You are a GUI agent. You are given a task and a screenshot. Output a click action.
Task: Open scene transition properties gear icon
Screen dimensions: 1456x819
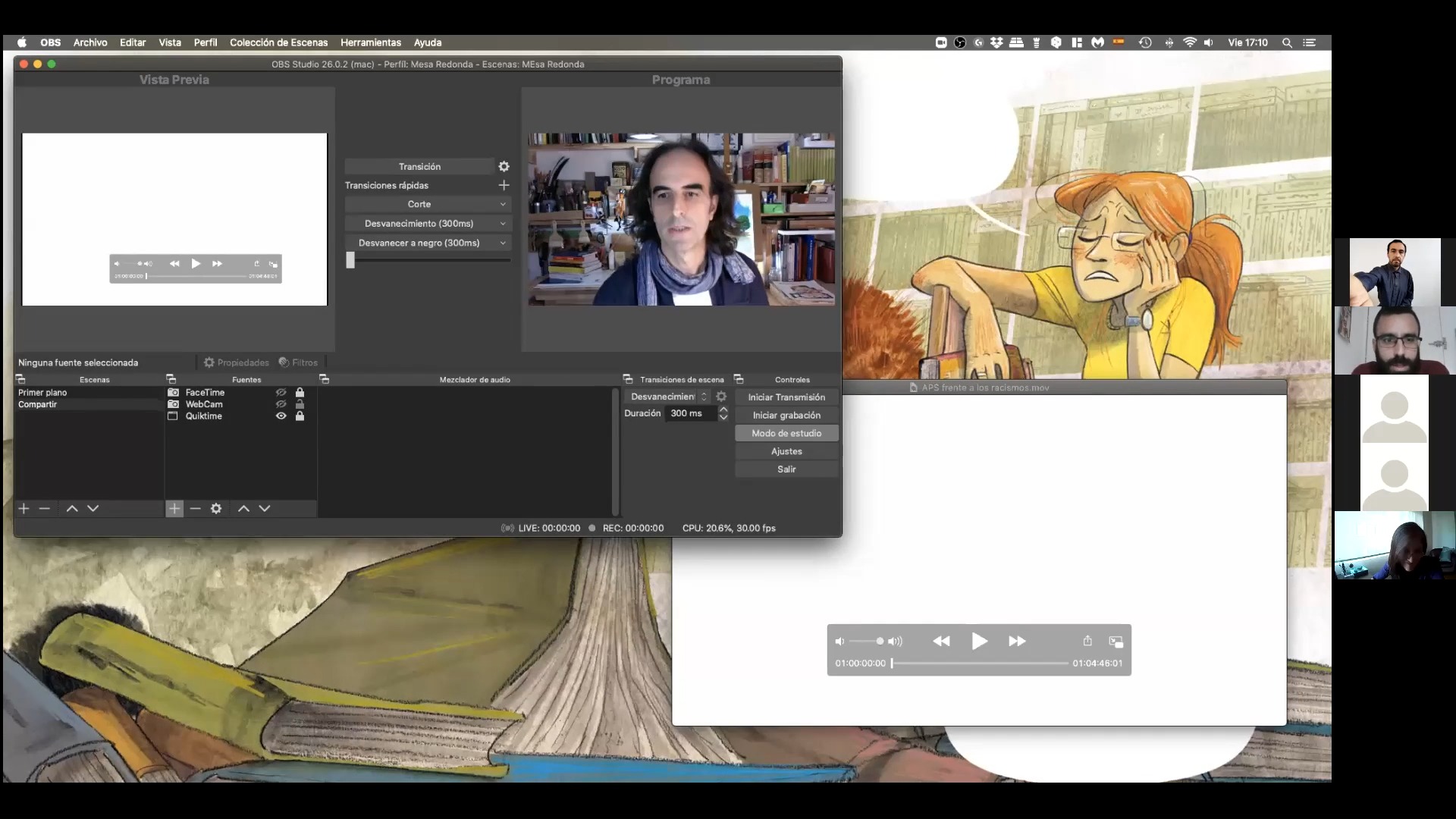tap(721, 397)
